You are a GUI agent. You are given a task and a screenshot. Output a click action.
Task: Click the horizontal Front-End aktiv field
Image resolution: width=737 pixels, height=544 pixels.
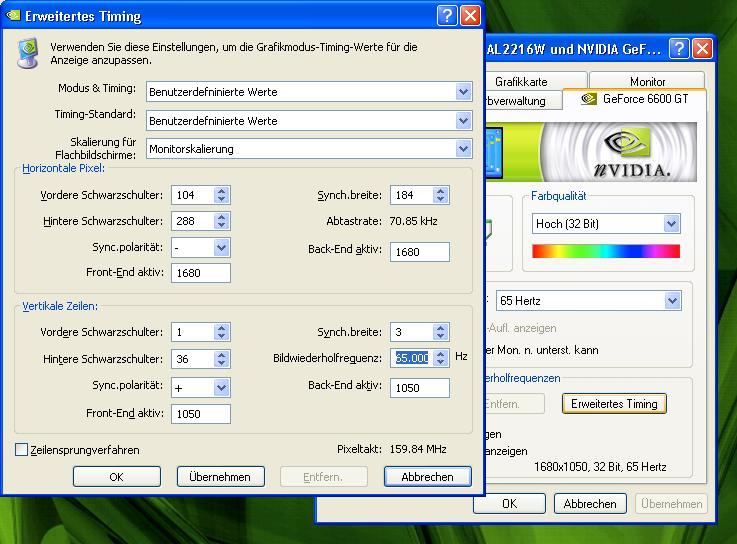201,273
